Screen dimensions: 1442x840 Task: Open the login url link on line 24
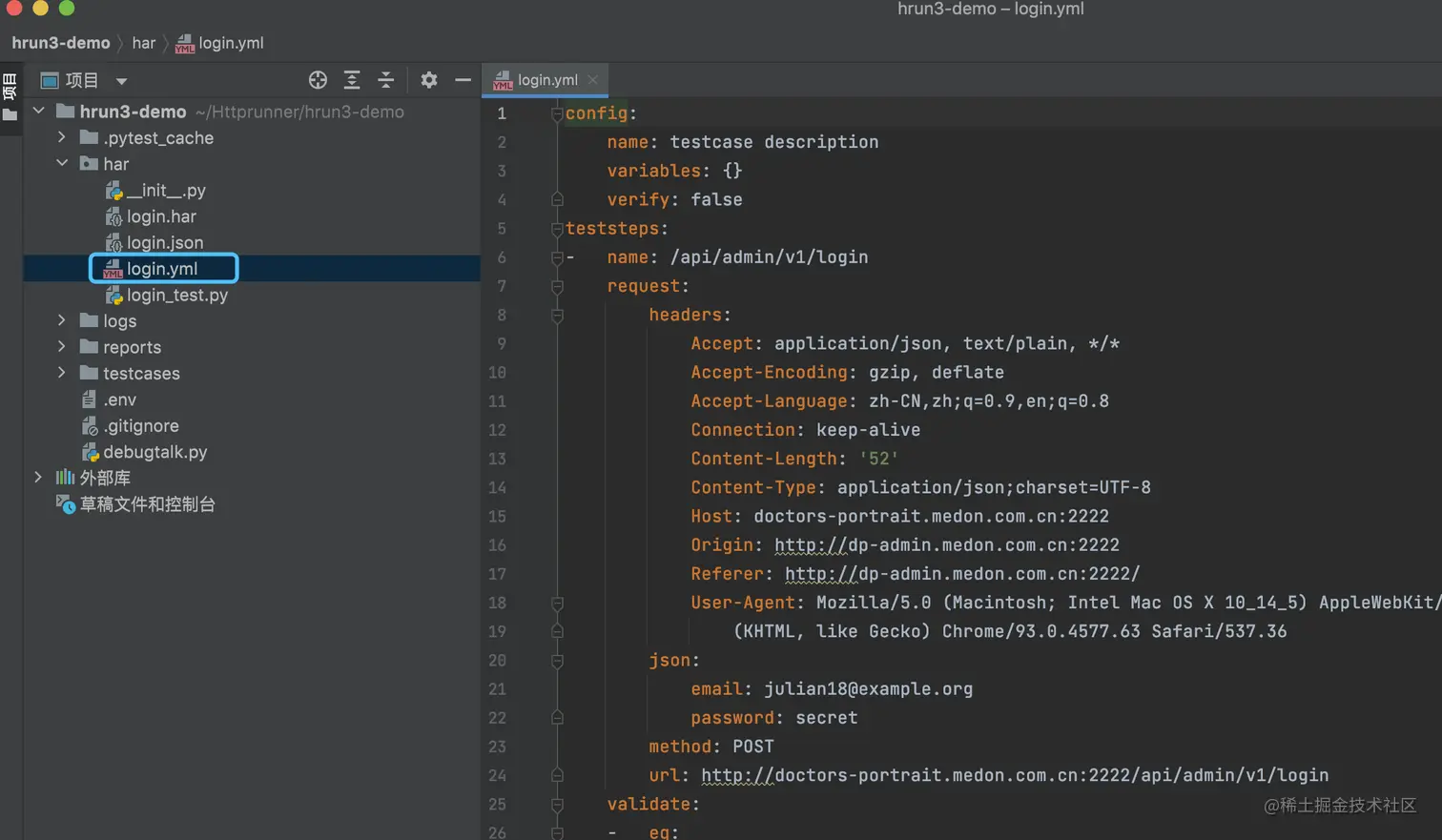(1015, 775)
